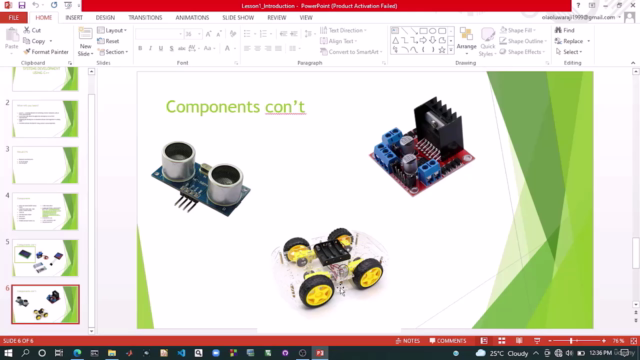Toggle Comments pane in status bar

[448, 341]
